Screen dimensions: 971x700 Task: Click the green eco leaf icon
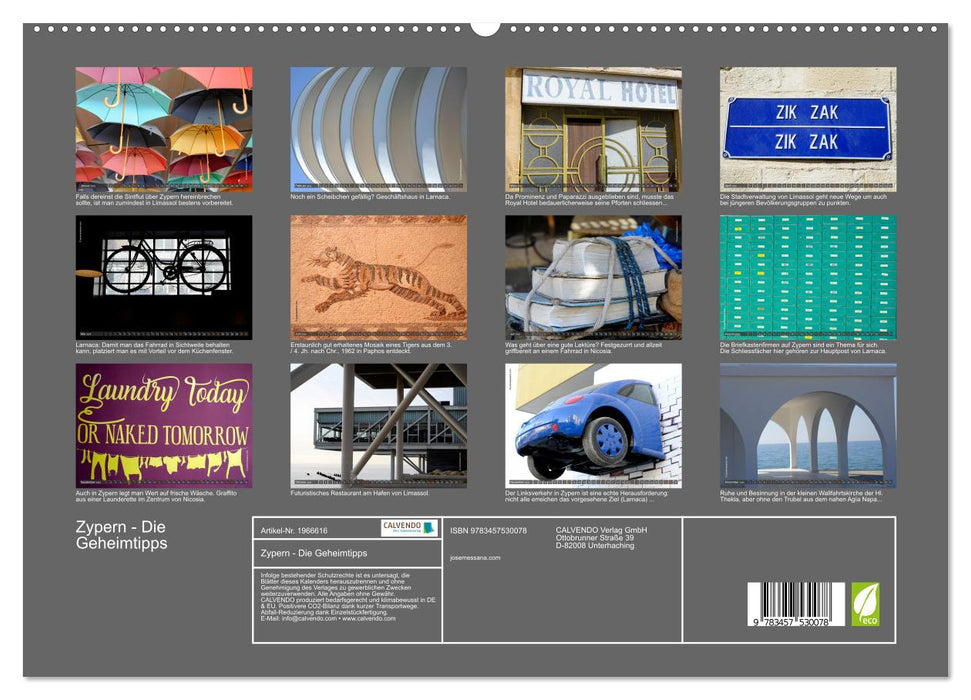865,604
